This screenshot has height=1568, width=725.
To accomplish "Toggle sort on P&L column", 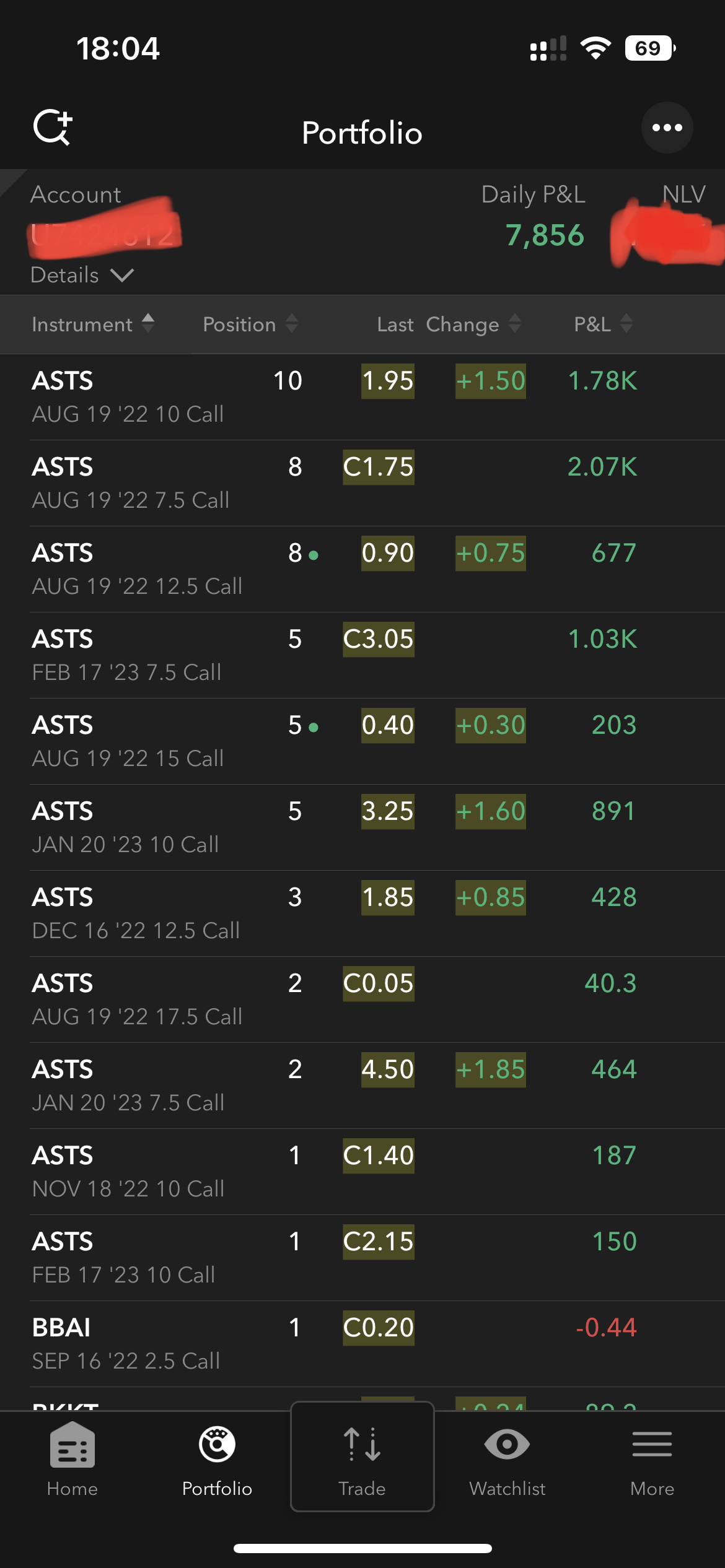I will point(626,323).
